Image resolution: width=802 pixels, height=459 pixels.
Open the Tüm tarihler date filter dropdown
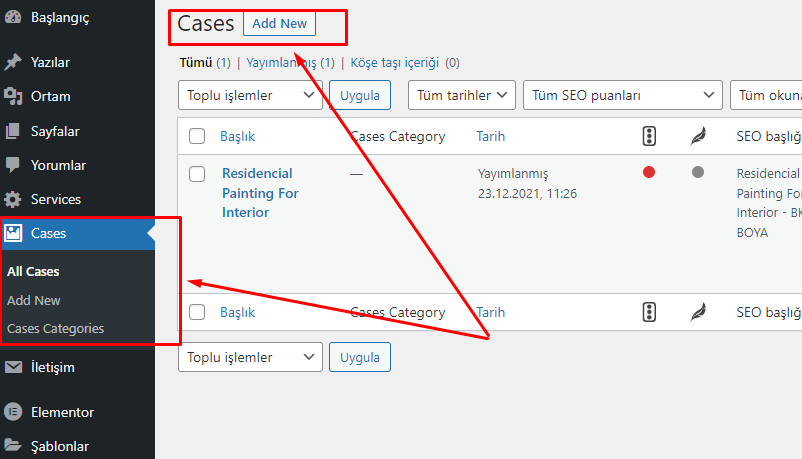[x=461, y=96]
